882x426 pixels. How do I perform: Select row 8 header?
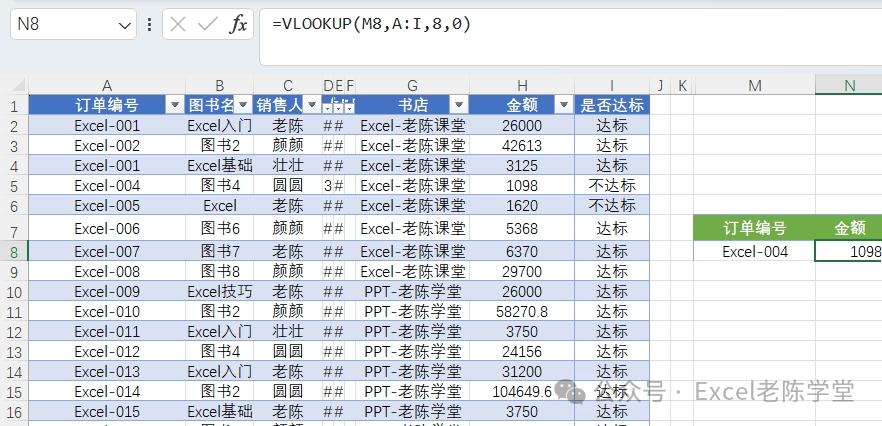(14, 251)
